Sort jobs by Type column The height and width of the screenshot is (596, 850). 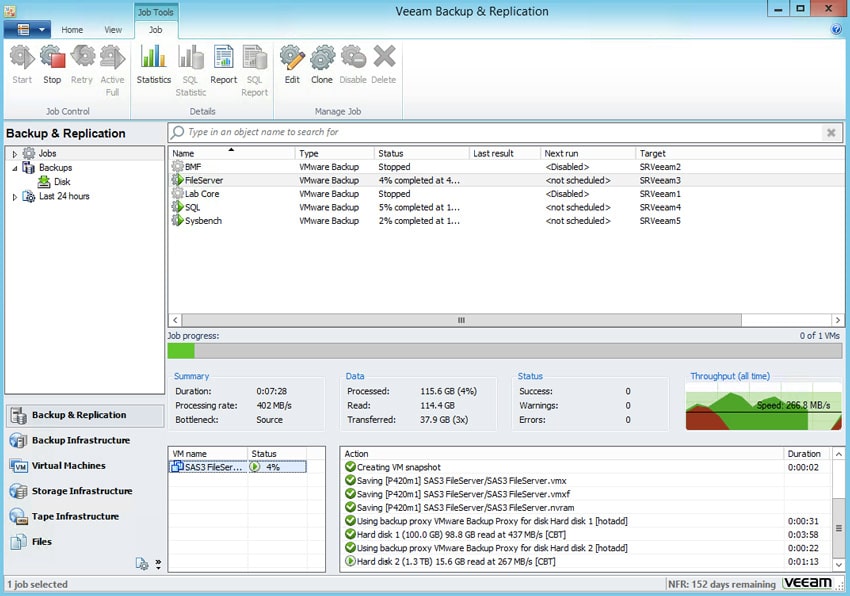334,153
